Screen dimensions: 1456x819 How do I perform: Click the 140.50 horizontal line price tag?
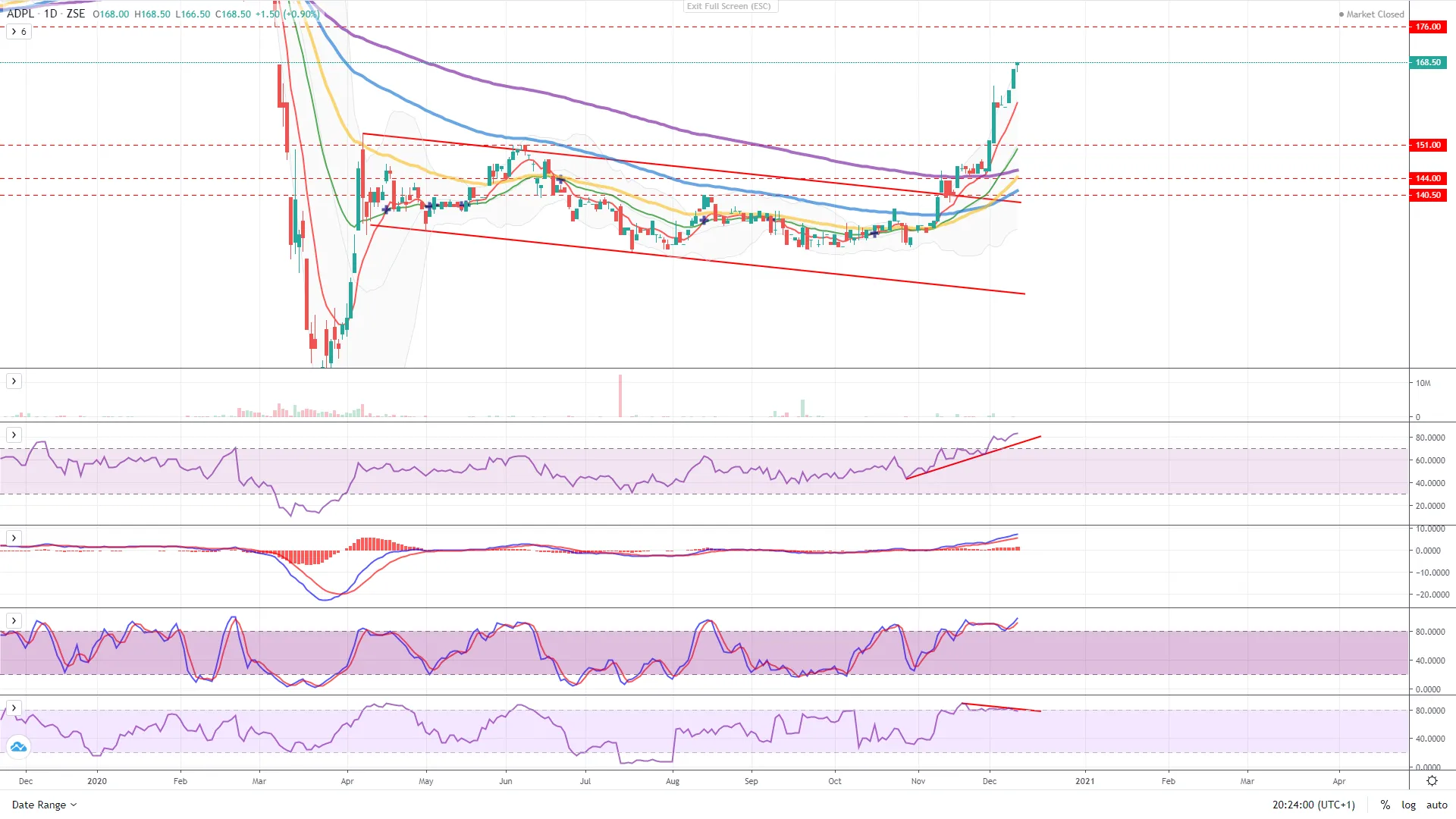coord(1428,195)
